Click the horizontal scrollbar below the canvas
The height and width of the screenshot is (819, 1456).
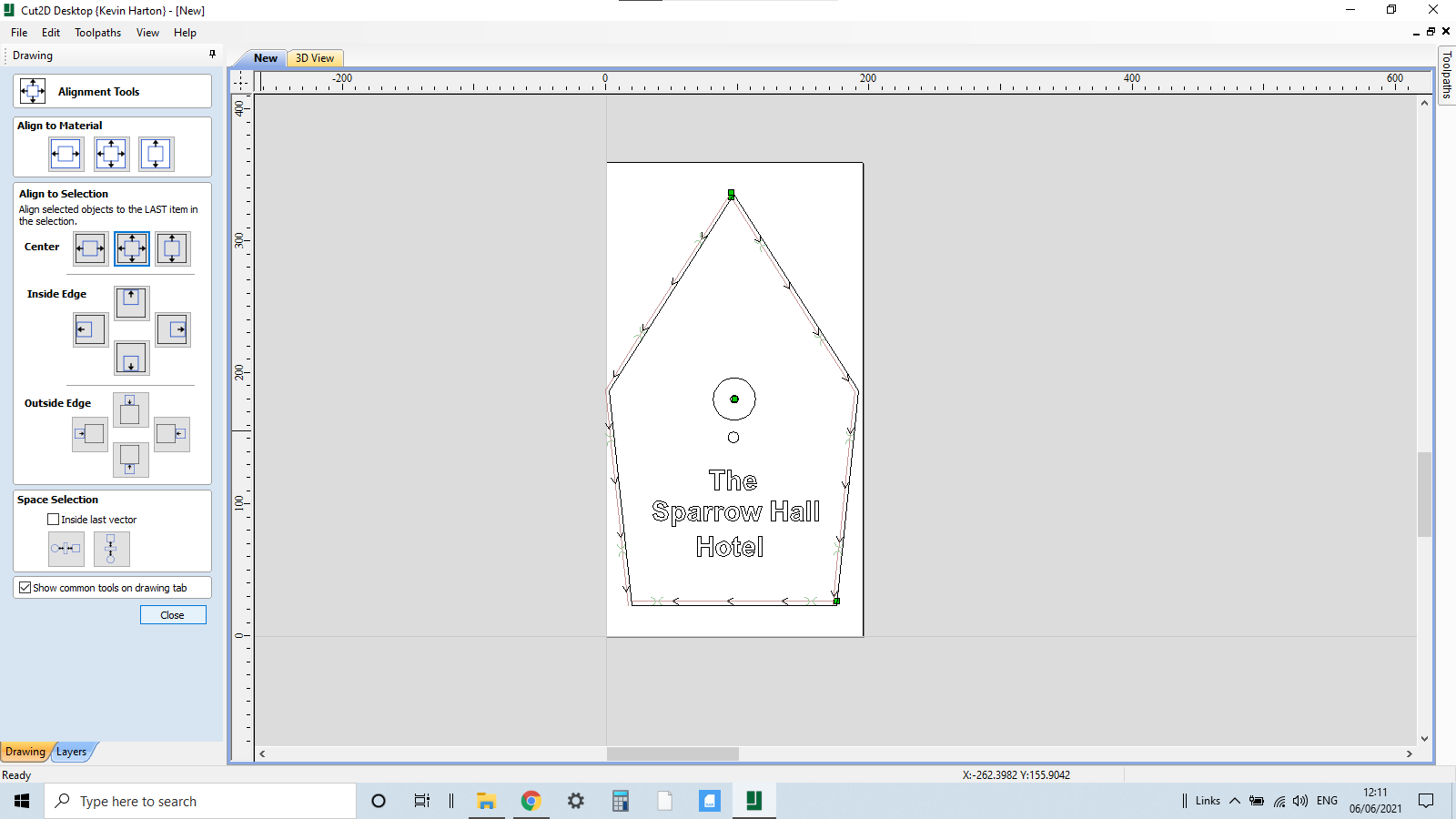(x=673, y=753)
